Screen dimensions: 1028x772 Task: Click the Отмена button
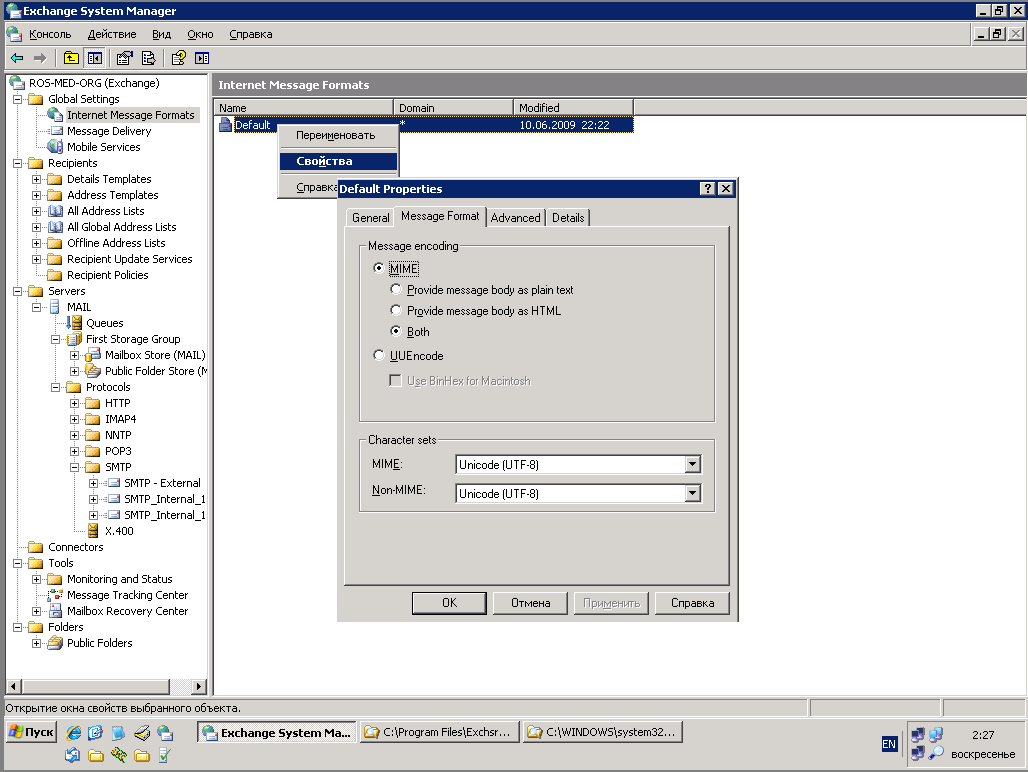(530, 603)
